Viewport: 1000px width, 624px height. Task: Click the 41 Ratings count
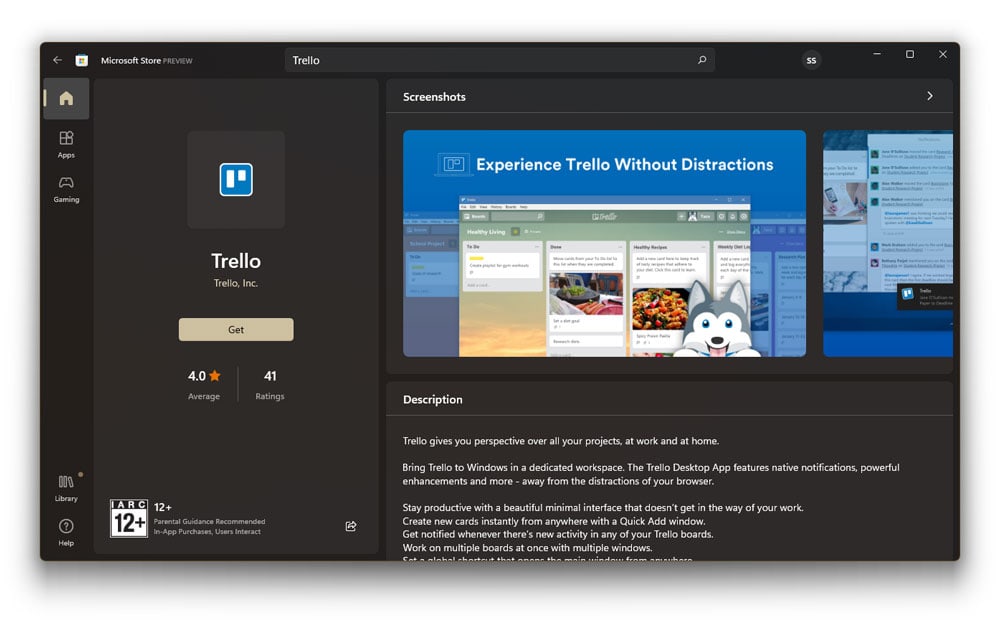click(270, 385)
